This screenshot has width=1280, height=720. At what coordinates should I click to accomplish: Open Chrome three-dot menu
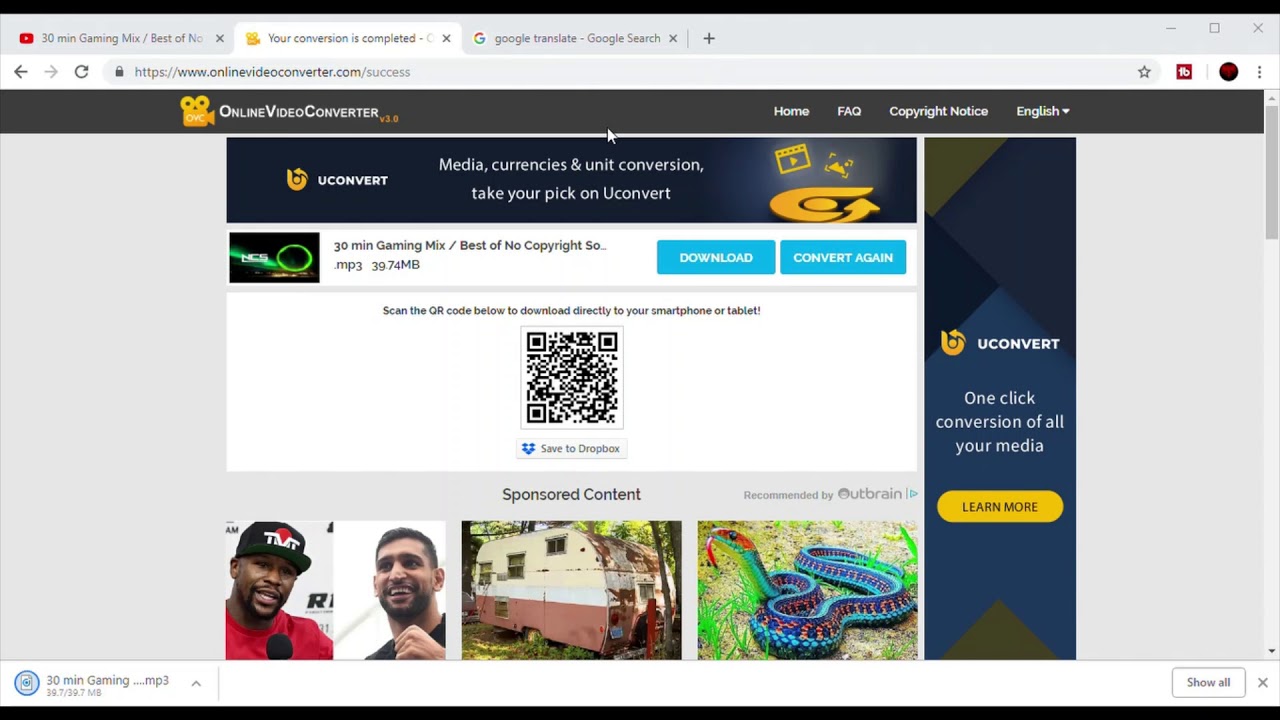click(x=1260, y=72)
